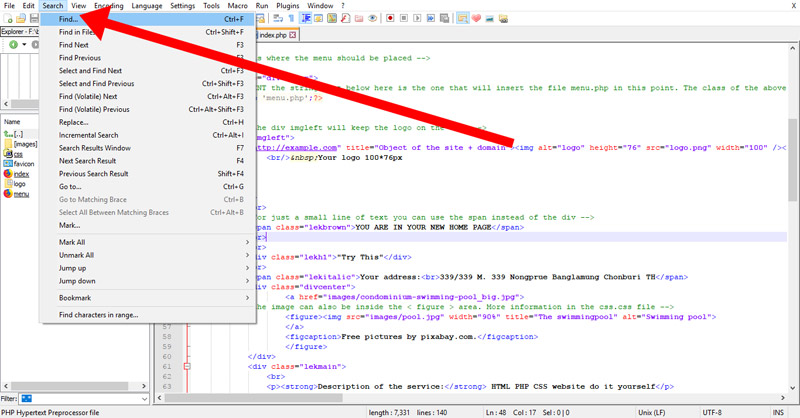The height and width of the screenshot is (418, 800).
Task: Click the Open file folder icon
Action: [x=21, y=19]
